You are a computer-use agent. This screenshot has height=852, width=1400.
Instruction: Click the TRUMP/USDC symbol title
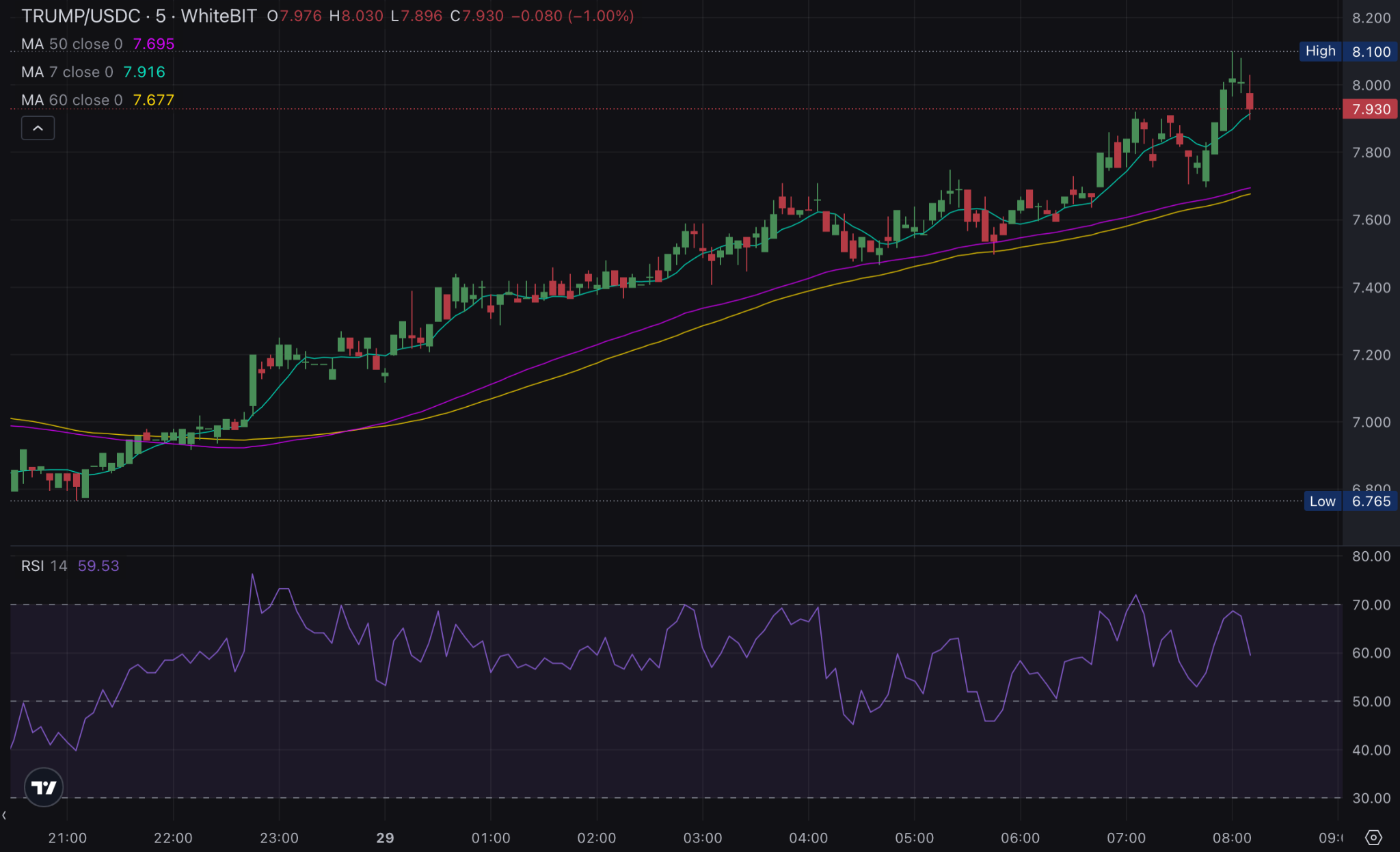(81, 16)
